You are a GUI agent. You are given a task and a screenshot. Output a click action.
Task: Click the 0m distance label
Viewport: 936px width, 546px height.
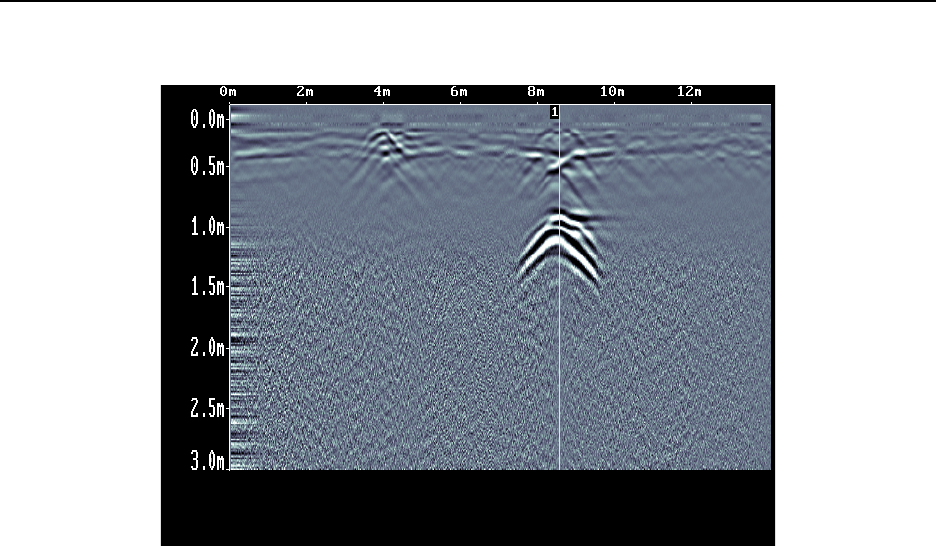pos(228,92)
